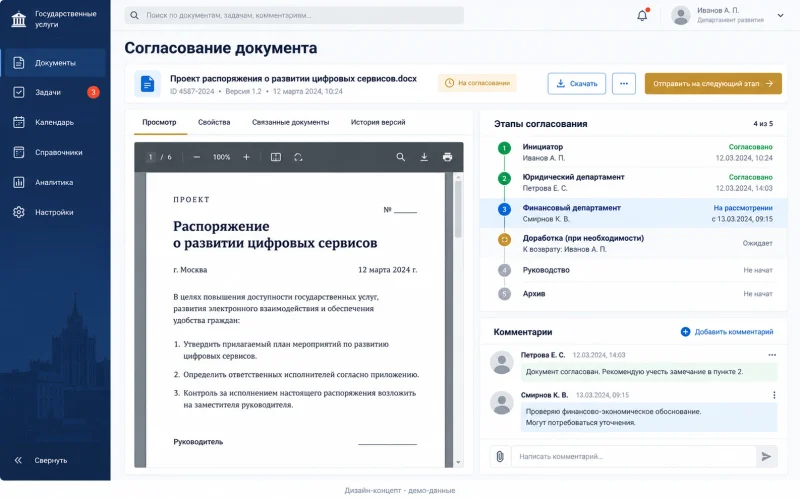Download the file from viewer toolbar

424,157
